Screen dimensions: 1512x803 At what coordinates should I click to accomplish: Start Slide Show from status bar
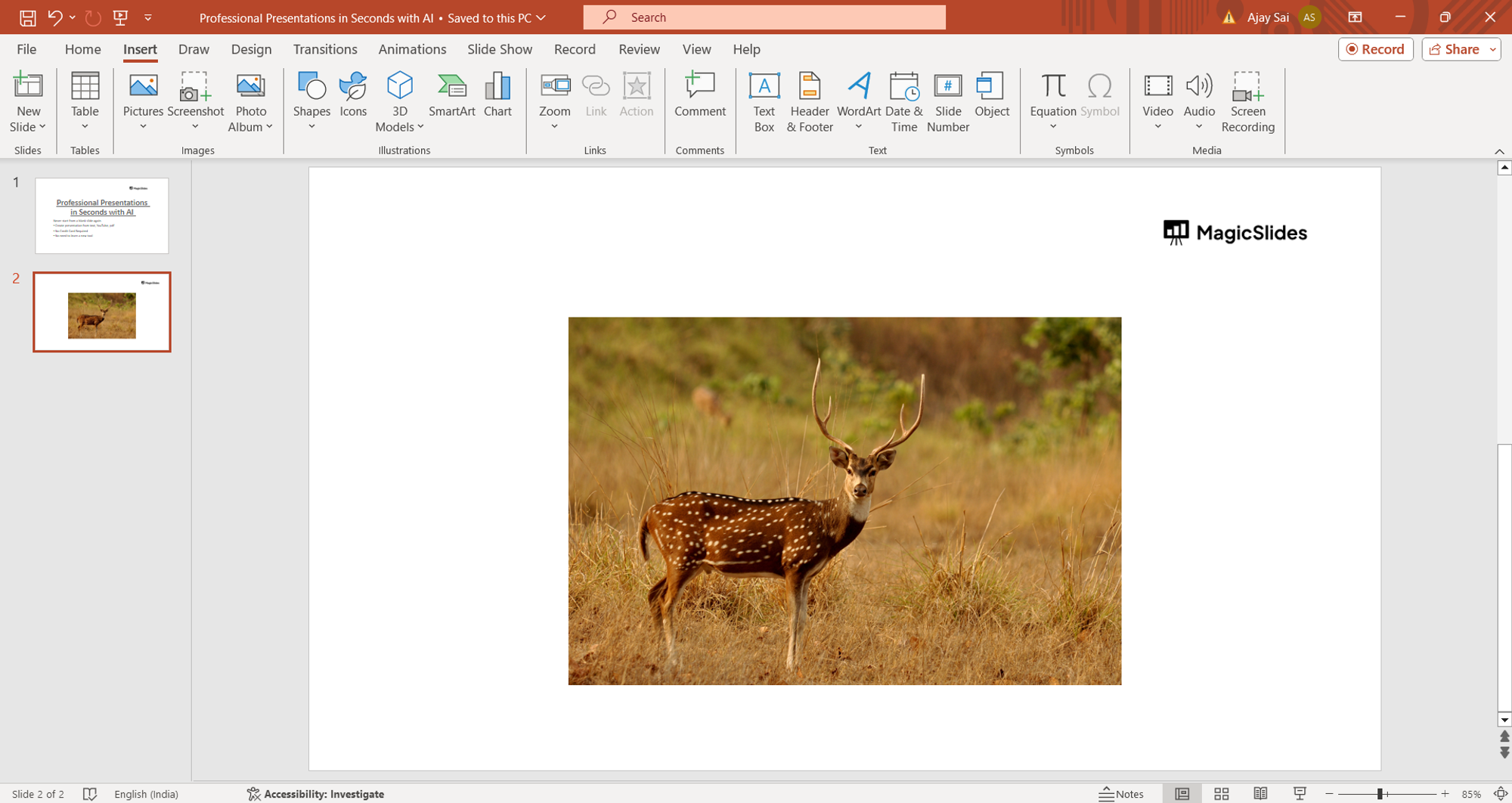point(1300,794)
